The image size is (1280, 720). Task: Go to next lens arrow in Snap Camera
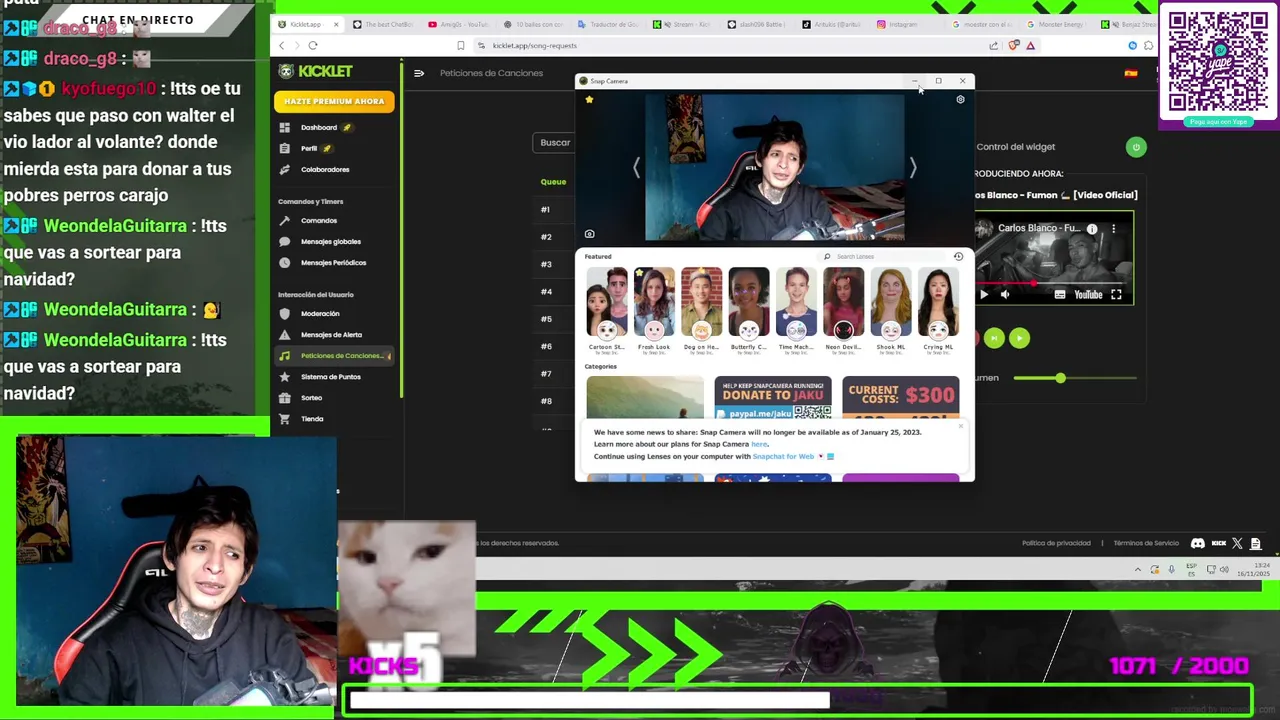pos(912,168)
